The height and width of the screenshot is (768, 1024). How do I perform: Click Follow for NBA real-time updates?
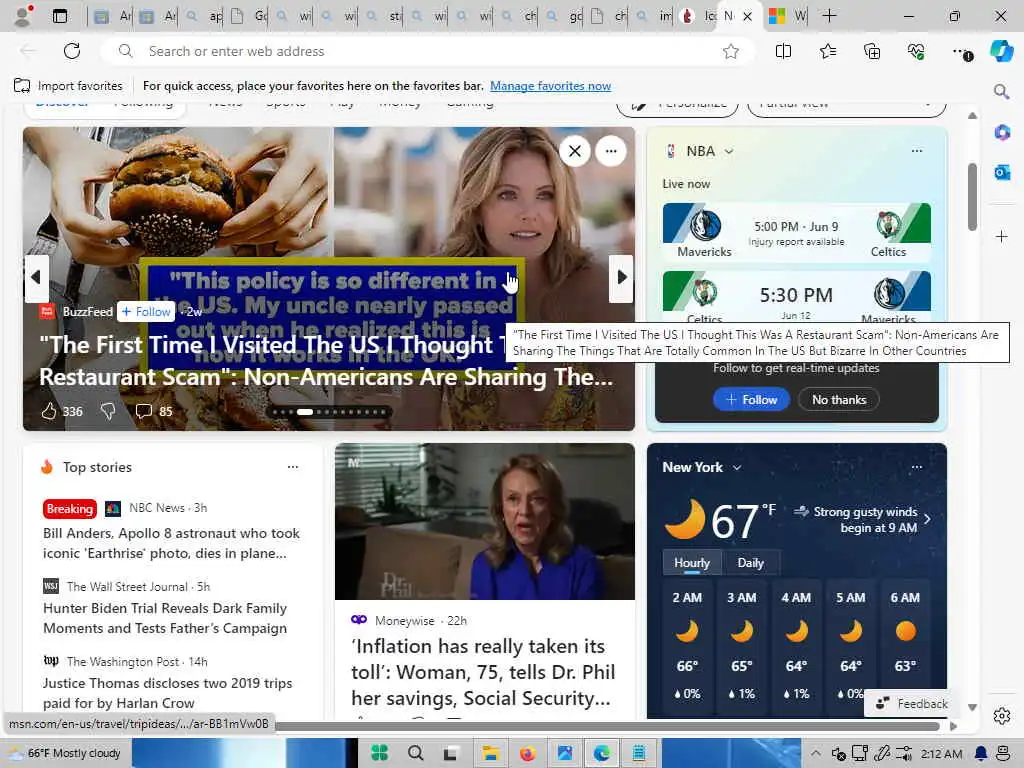coord(751,399)
